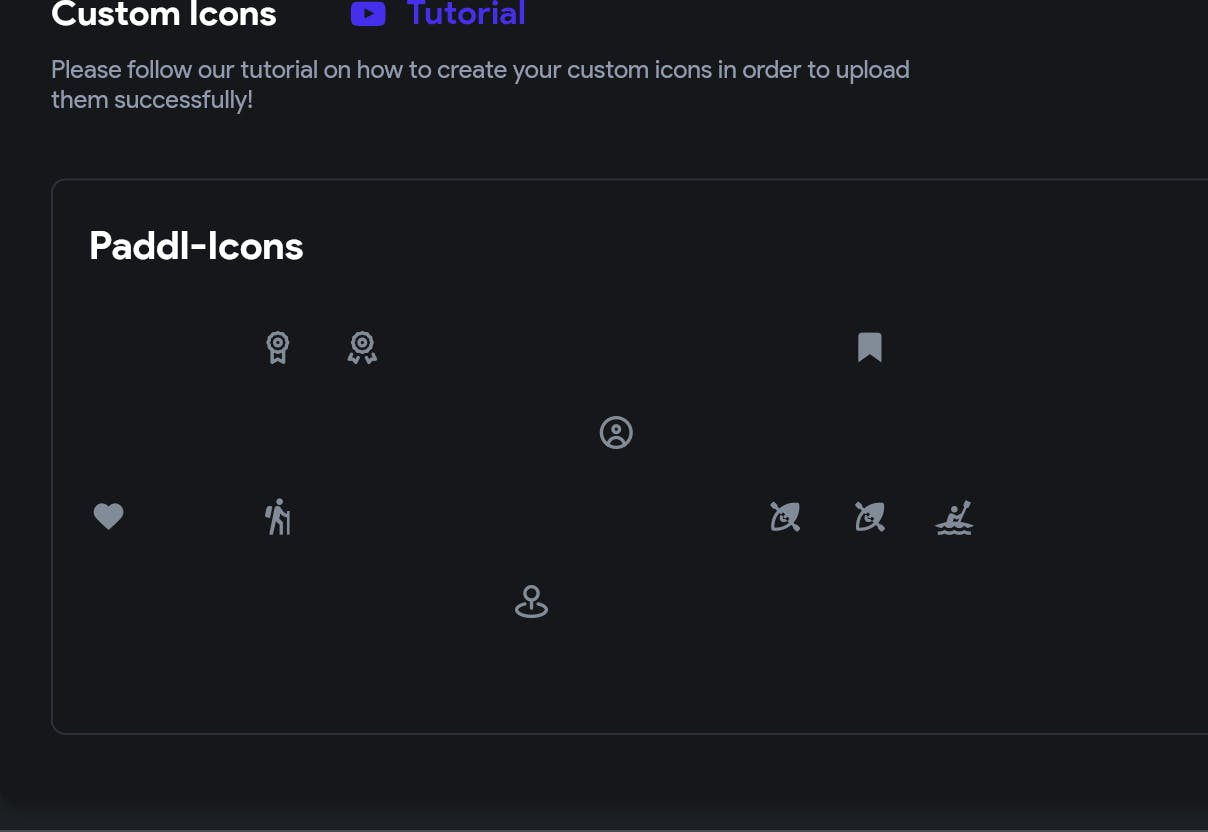
Task: Click empty area inside Paddl-Icons panel
Action: (x=700, y=660)
